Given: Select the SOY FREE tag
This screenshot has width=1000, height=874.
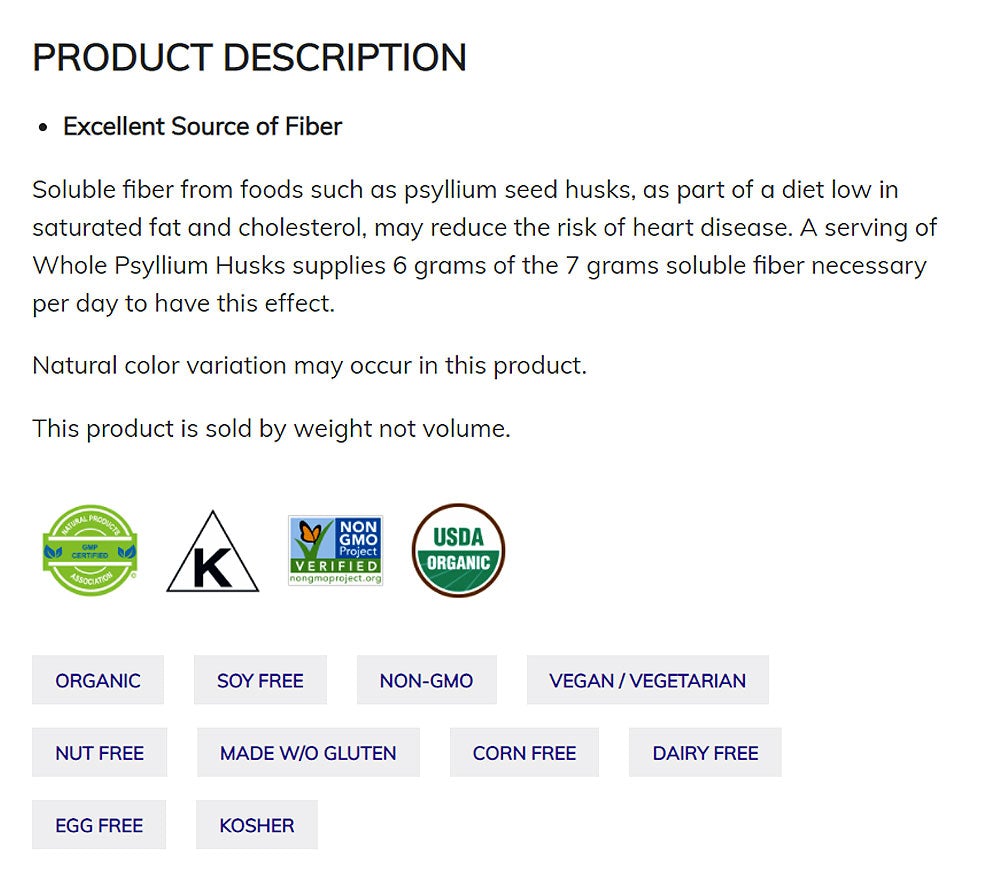Looking at the screenshot, I should click(x=260, y=680).
